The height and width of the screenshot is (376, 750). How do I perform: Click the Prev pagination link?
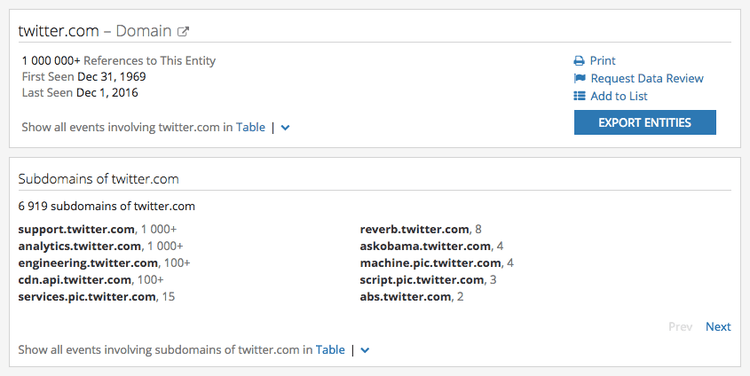click(680, 327)
